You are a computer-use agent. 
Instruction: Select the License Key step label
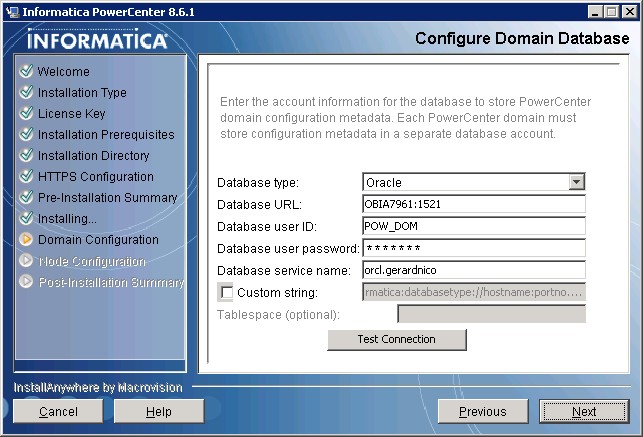(x=72, y=114)
